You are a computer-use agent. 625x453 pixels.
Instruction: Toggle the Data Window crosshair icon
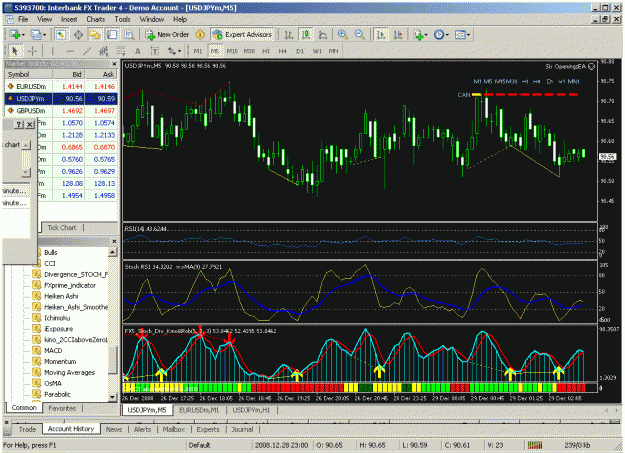tap(78, 35)
